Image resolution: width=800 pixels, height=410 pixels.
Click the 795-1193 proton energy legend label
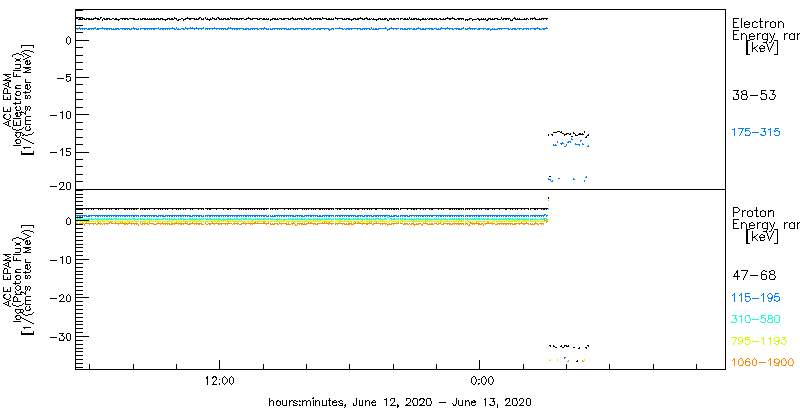[760, 341]
